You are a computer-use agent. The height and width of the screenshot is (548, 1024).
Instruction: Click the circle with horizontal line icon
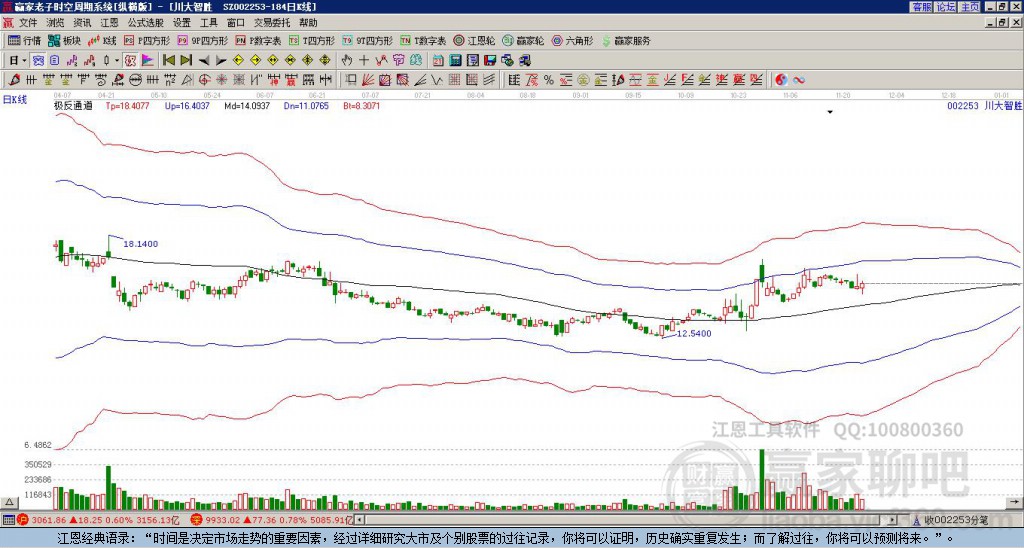135,80
